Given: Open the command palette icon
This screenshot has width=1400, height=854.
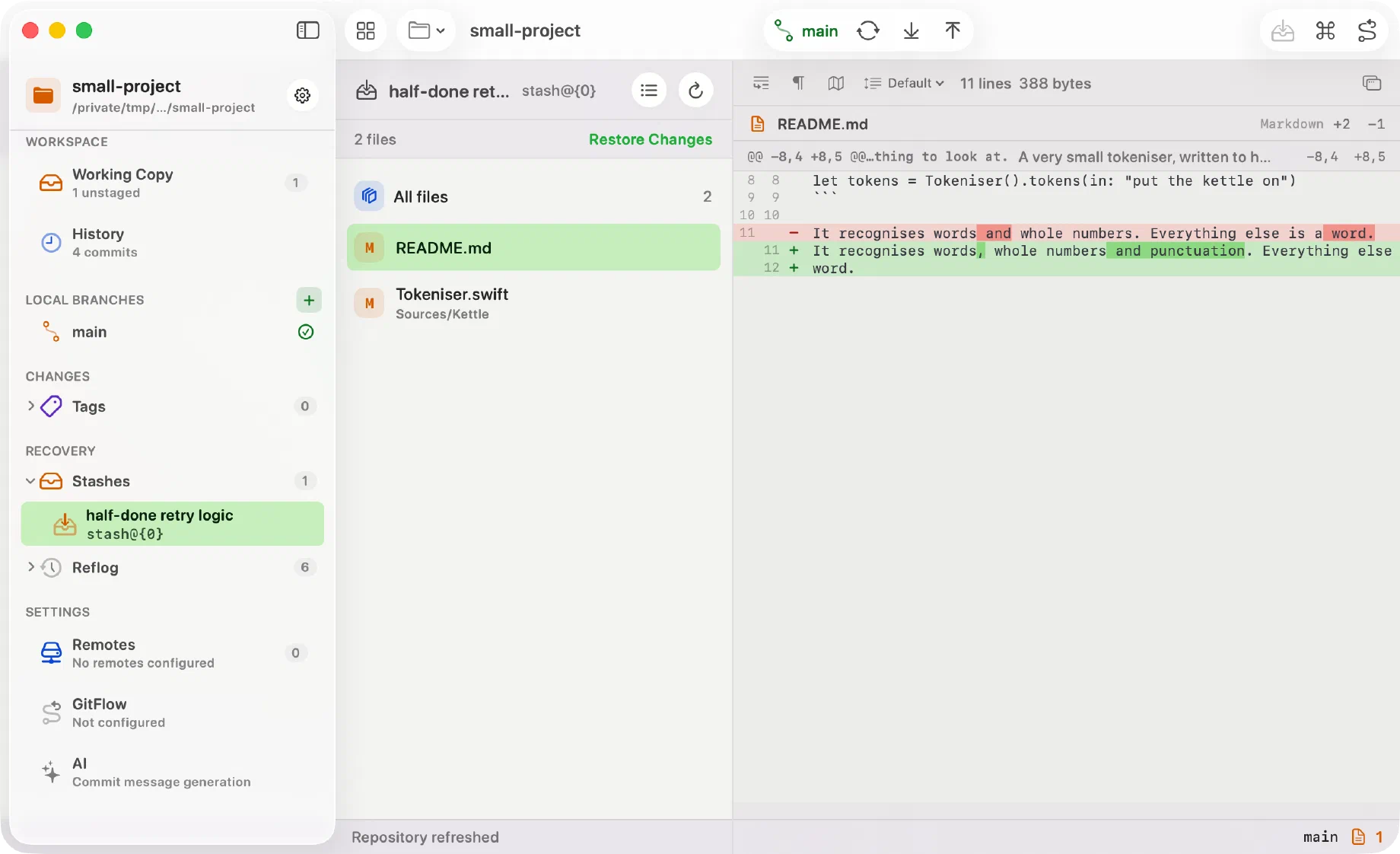Looking at the screenshot, I should click(x=1325, y=30).
